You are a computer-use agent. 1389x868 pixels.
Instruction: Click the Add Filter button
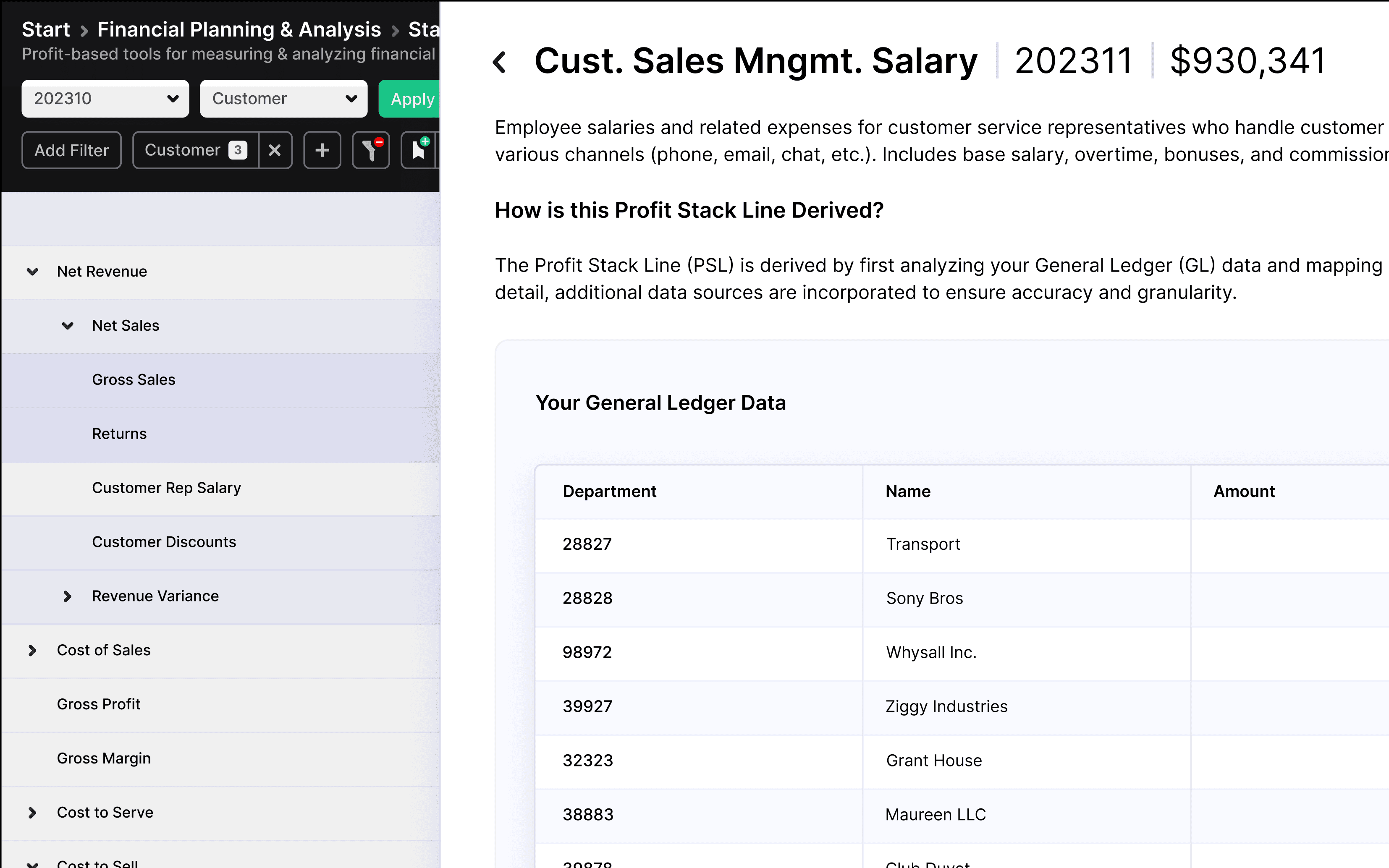pyautogui.click(x=72, y=150)
